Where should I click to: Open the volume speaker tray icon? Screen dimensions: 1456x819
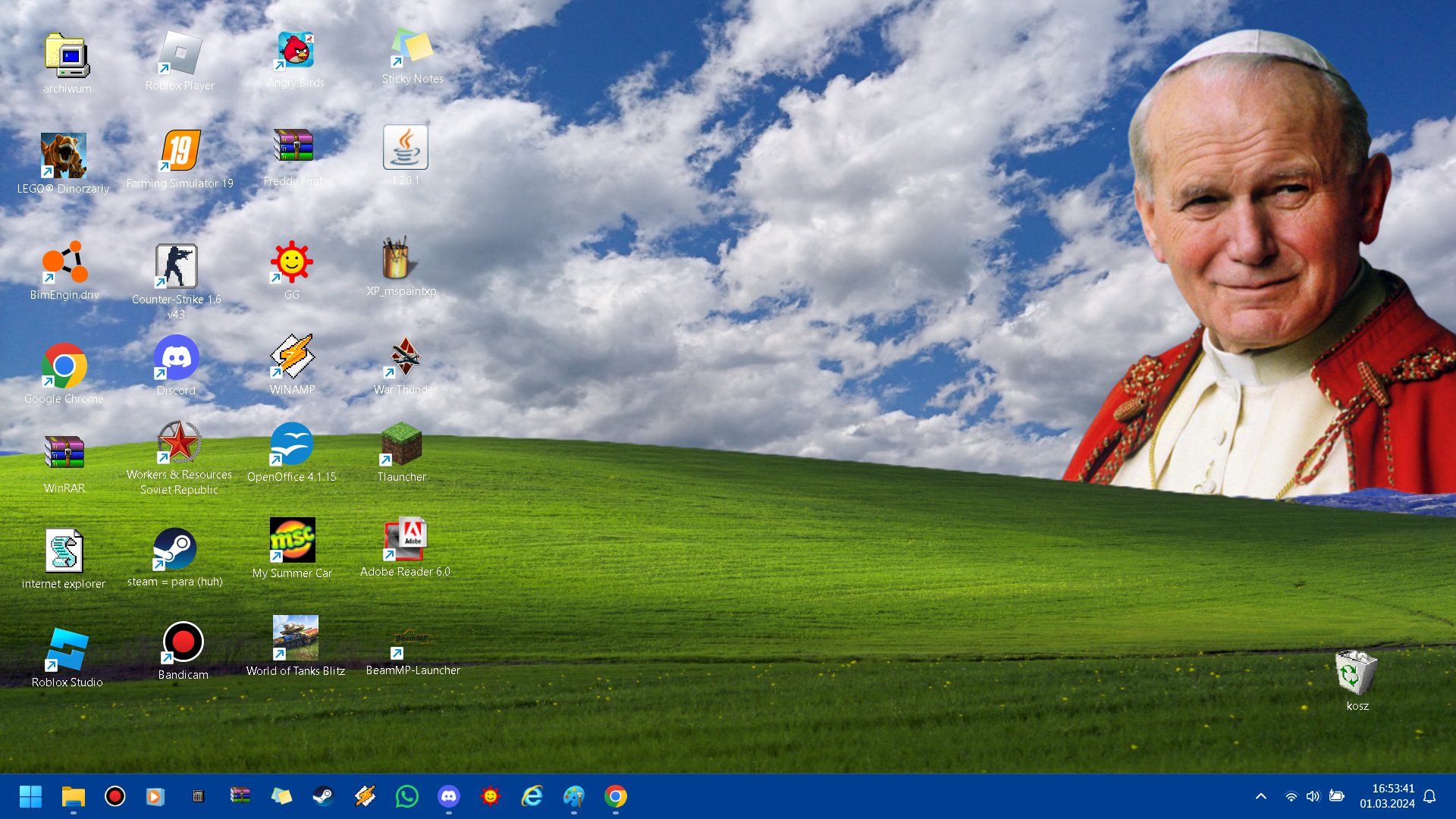[1313, 796]
